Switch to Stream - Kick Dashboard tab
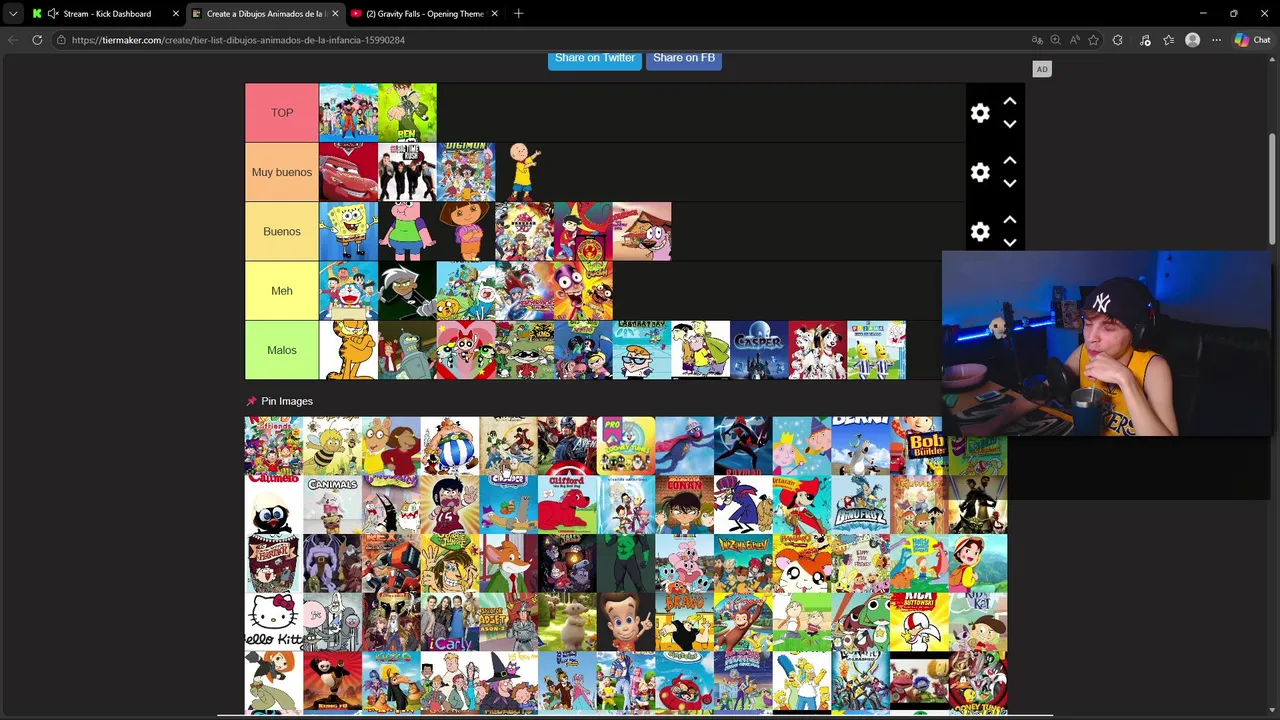 pyautogui.click(x=107, y=14)
